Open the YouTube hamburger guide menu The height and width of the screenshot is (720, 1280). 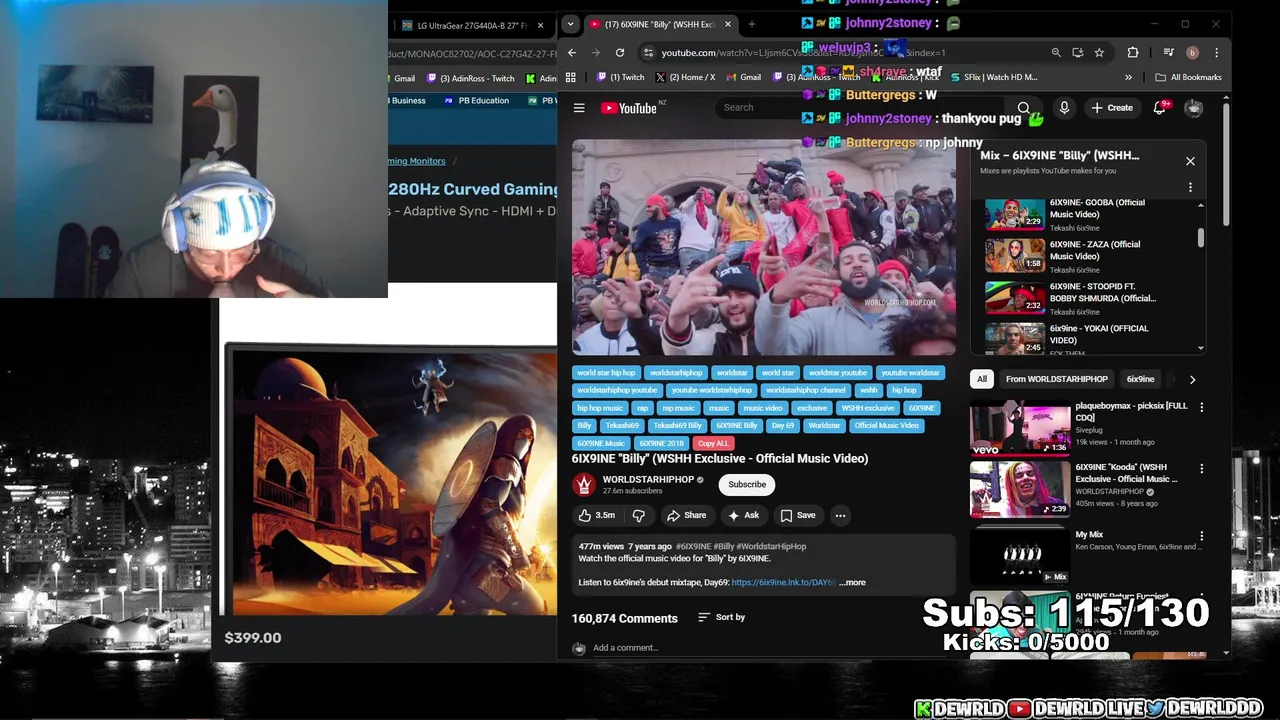coord(579,108)
